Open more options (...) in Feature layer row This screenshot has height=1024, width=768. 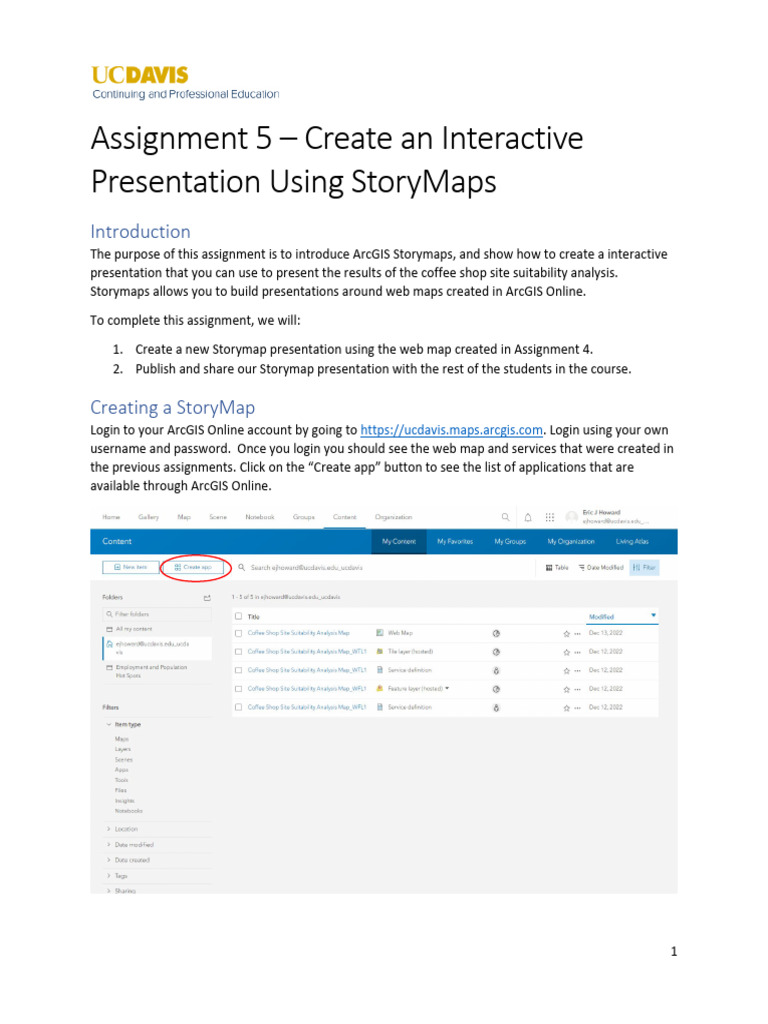[x=577, y=689]
